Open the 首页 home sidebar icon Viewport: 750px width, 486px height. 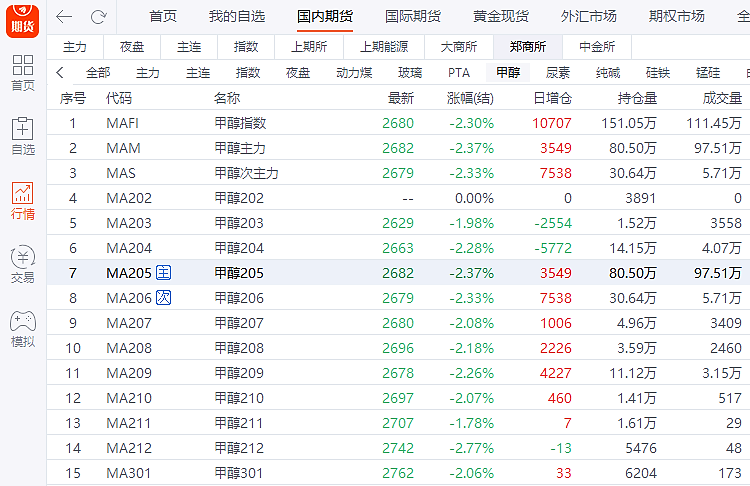[22, 73]
